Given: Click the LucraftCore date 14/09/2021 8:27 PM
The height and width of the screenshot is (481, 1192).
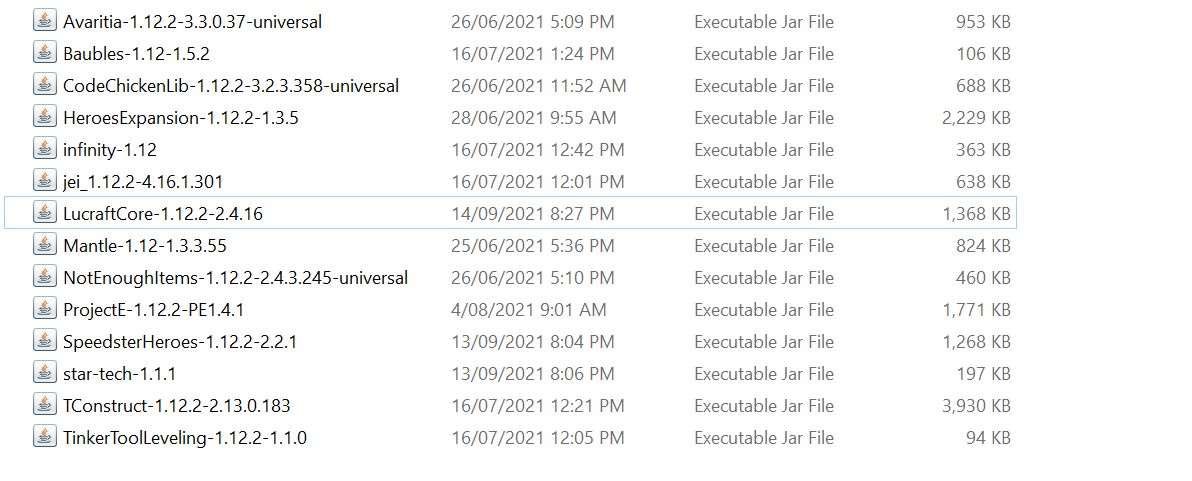Looking at the screenshot, I should click(532, 214).
